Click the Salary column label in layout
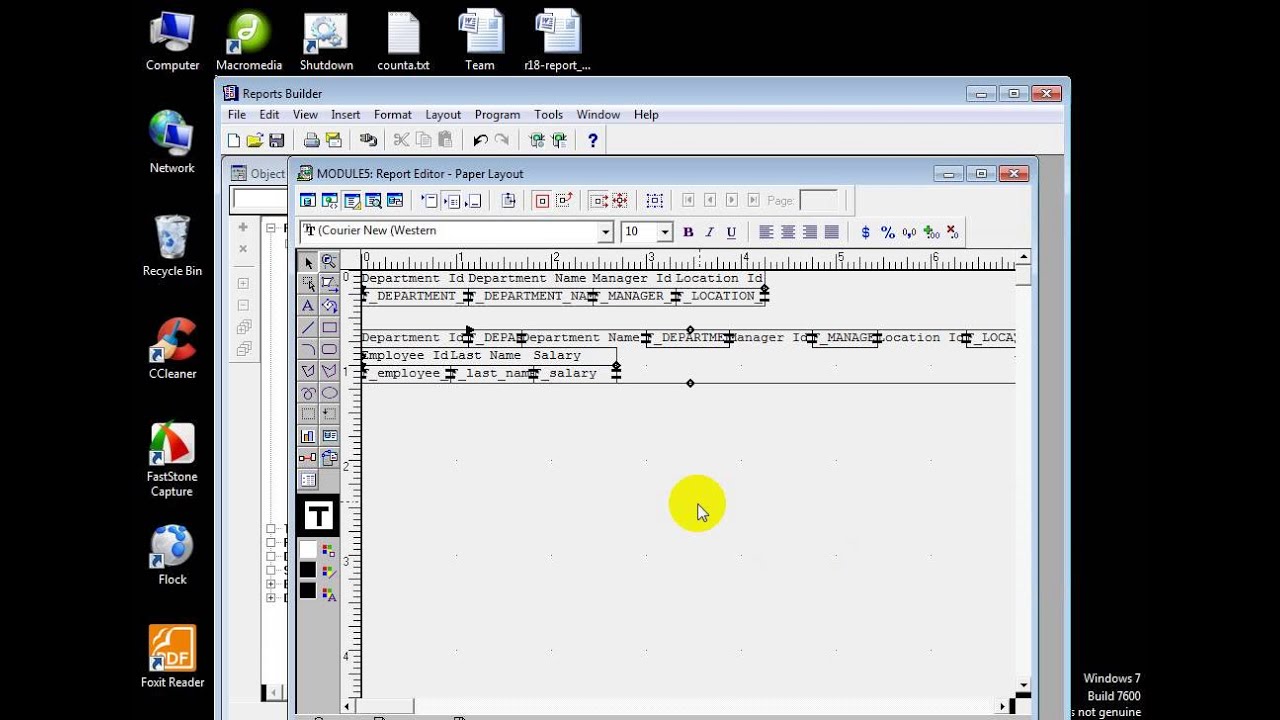This screenshot has width=1280, height=720. [557, 356]
